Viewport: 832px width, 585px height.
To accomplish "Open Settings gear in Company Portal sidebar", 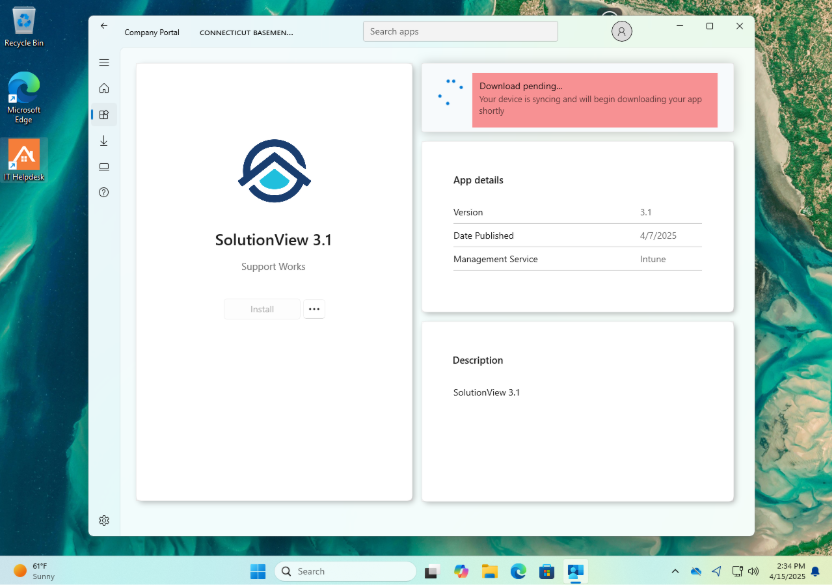I will (104, 520).
